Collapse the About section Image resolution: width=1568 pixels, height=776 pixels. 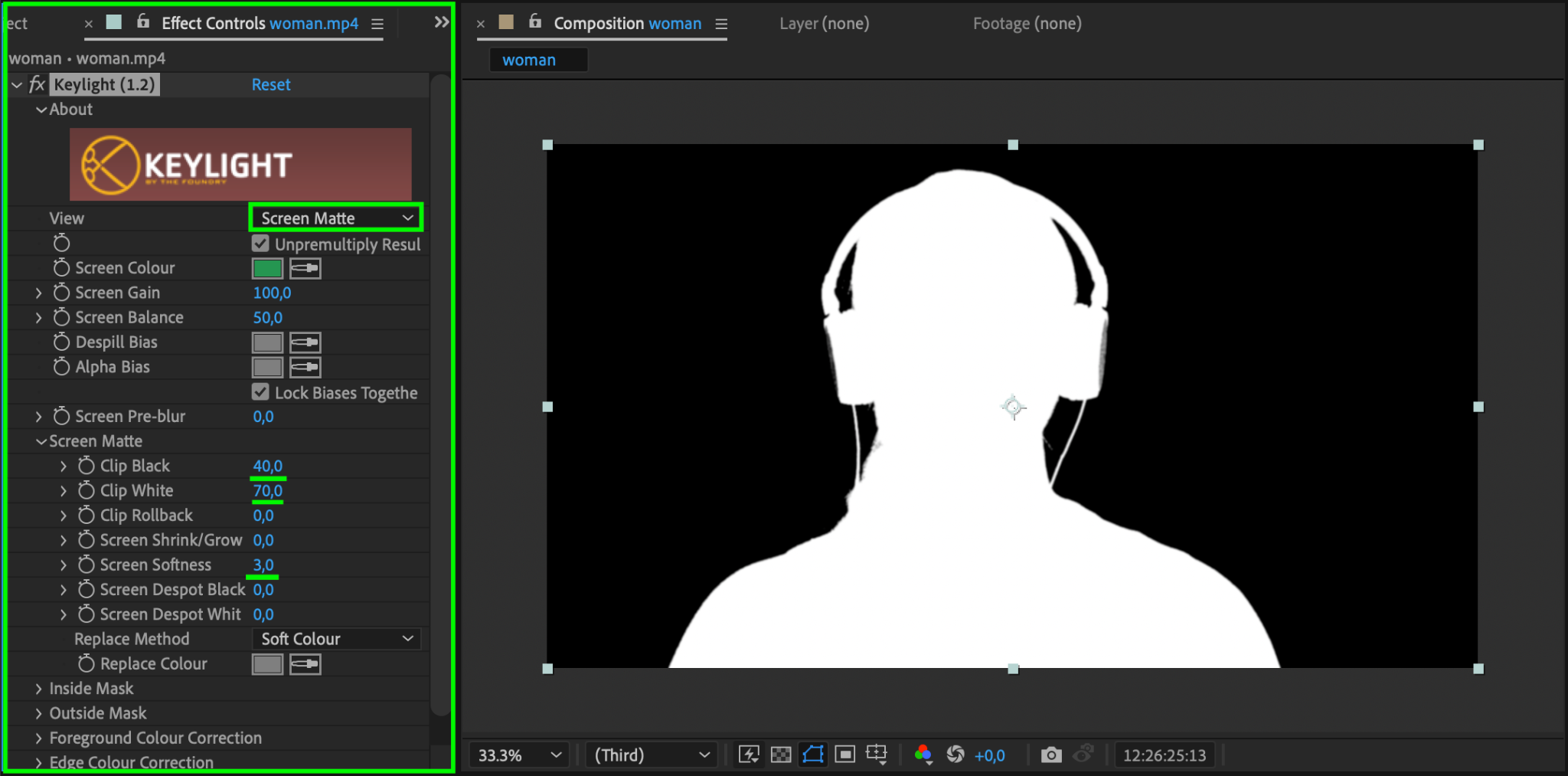[41, 110]
